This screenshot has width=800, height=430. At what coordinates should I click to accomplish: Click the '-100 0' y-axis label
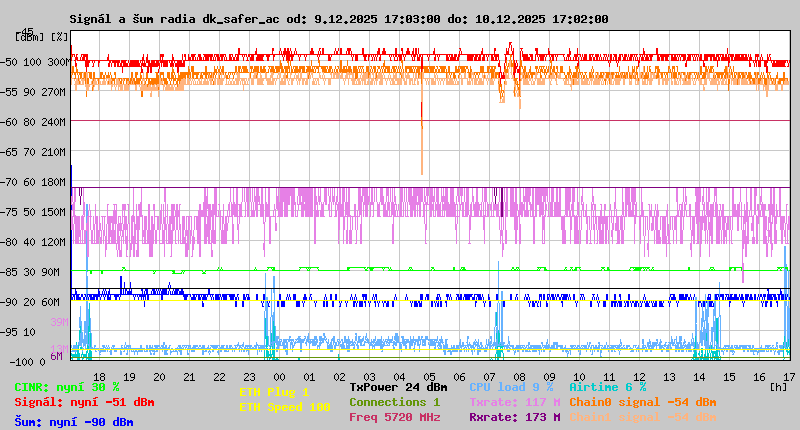coord(28,362)
